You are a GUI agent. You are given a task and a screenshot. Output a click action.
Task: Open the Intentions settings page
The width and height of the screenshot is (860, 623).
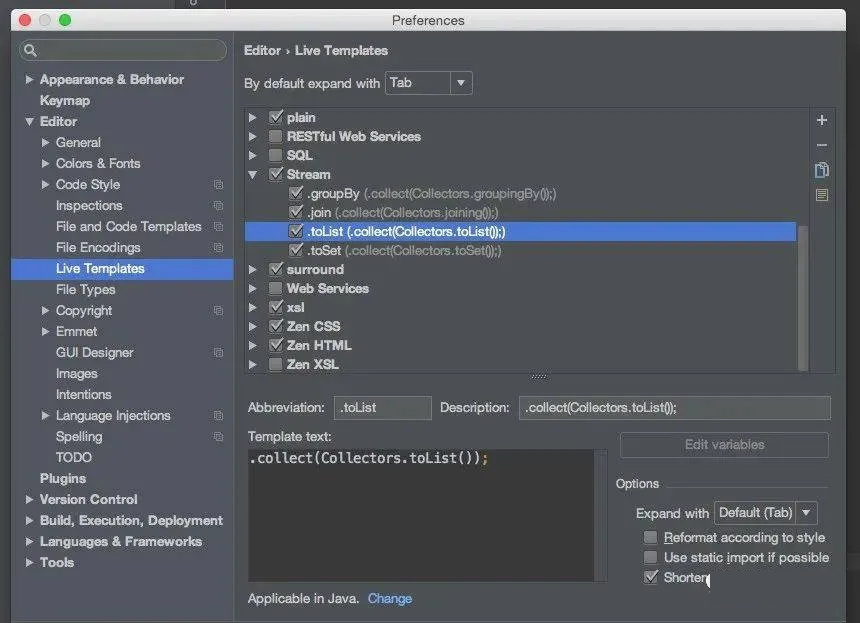coord(83,394)
